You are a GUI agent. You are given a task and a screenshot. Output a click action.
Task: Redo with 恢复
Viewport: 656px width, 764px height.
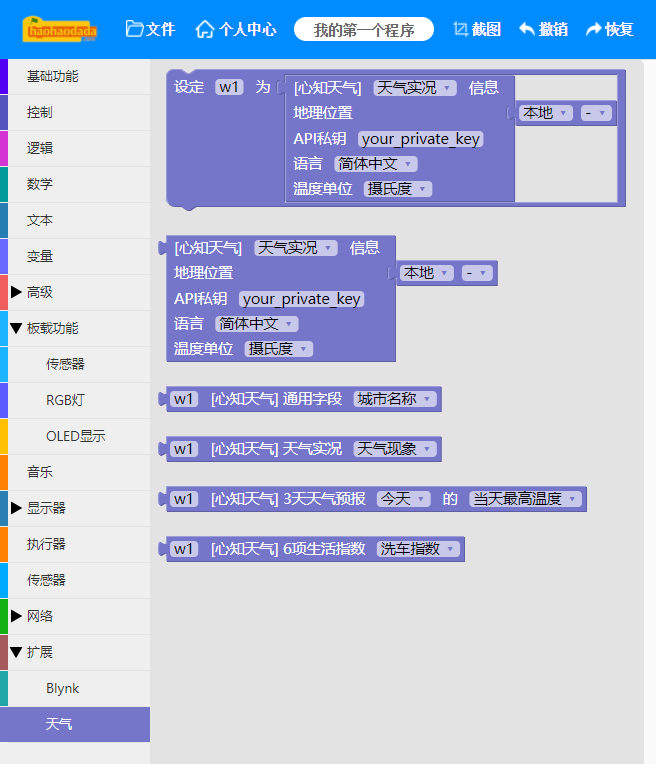click(610, 29)
